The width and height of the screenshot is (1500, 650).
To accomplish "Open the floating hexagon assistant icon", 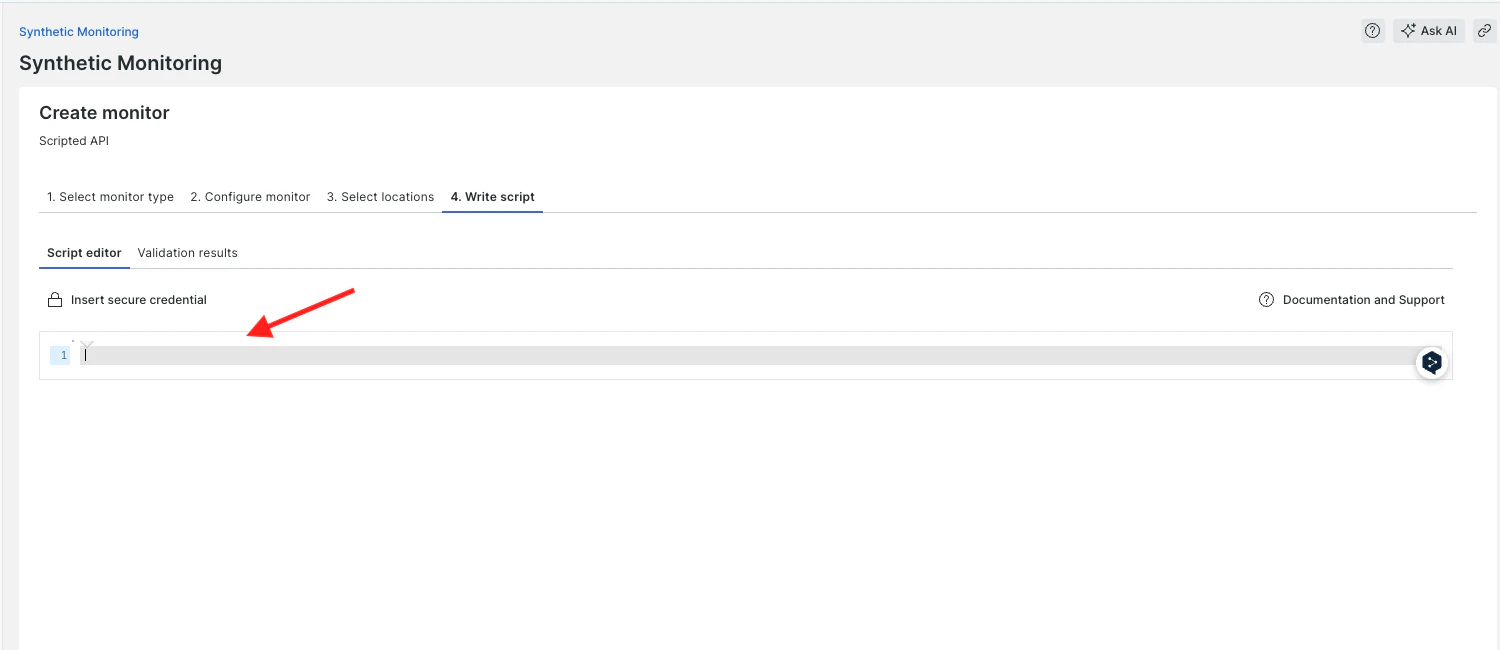I will coord(1432,363).
